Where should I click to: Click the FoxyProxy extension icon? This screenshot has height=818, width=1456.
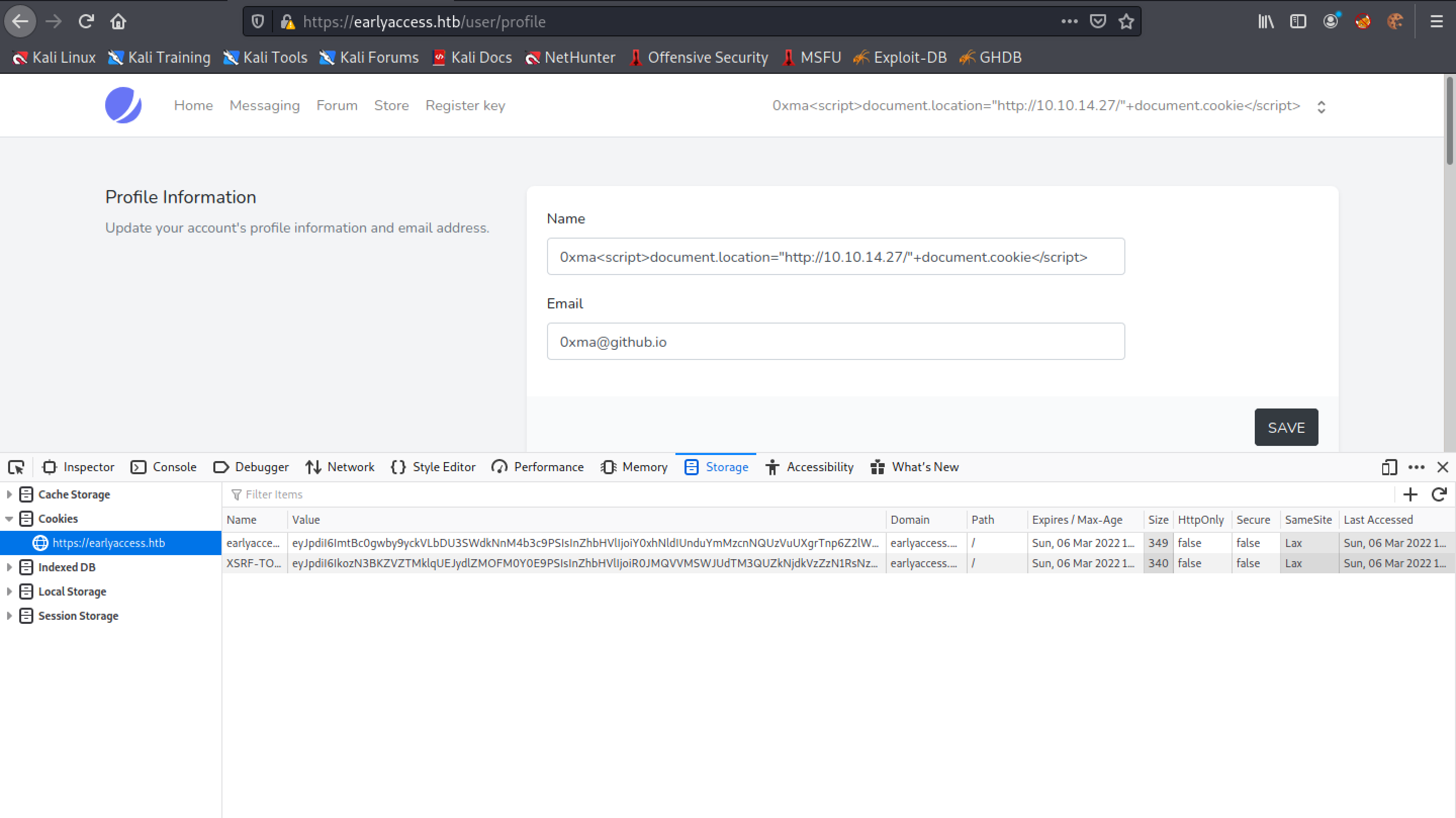pos(1363,21)
